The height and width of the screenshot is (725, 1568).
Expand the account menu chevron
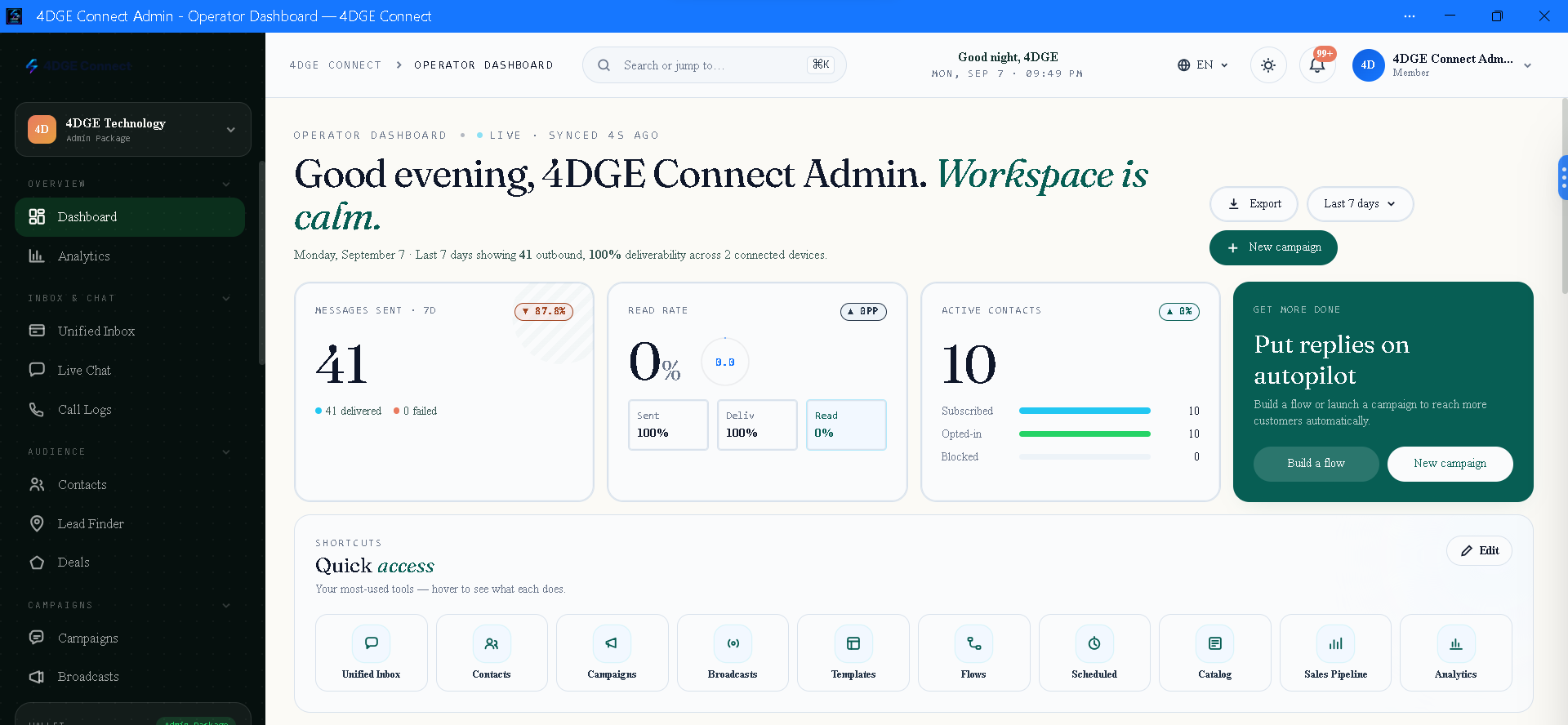click(1527, 65)
